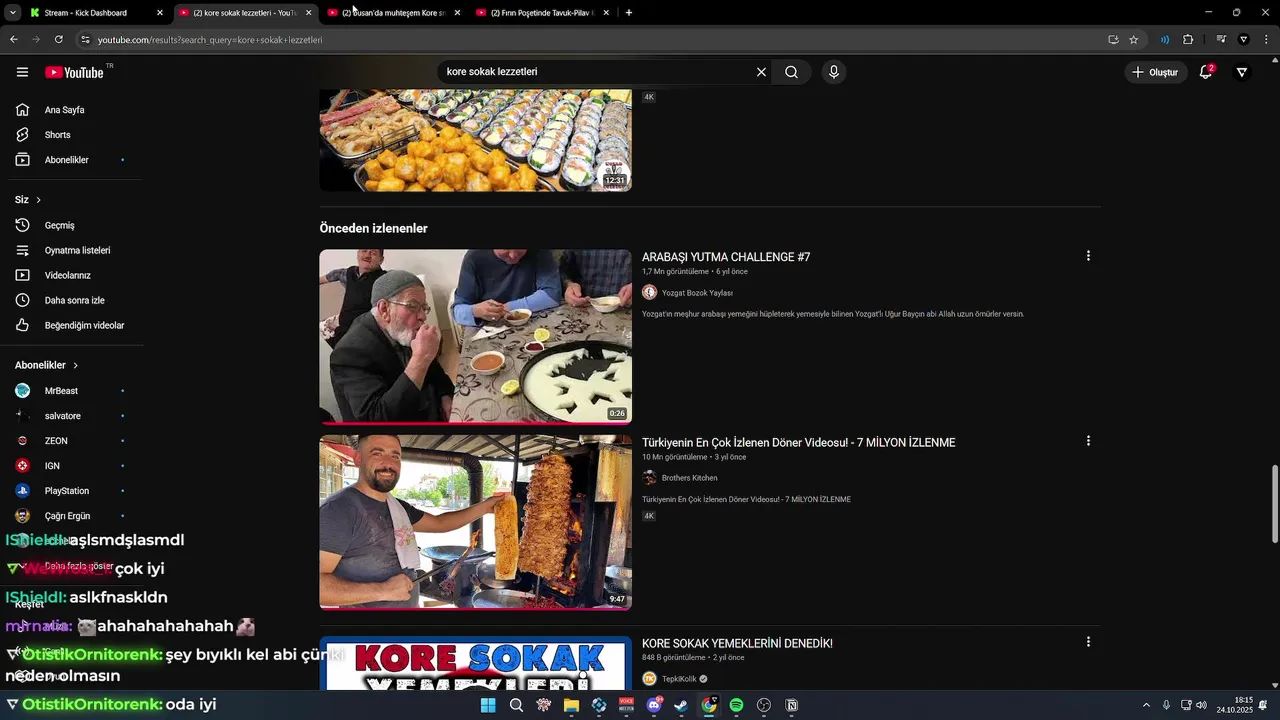Open the KORE SOKAK YEMEKLERİ thumbnail
The image size is (1280, 720).
tap(475, 664)
